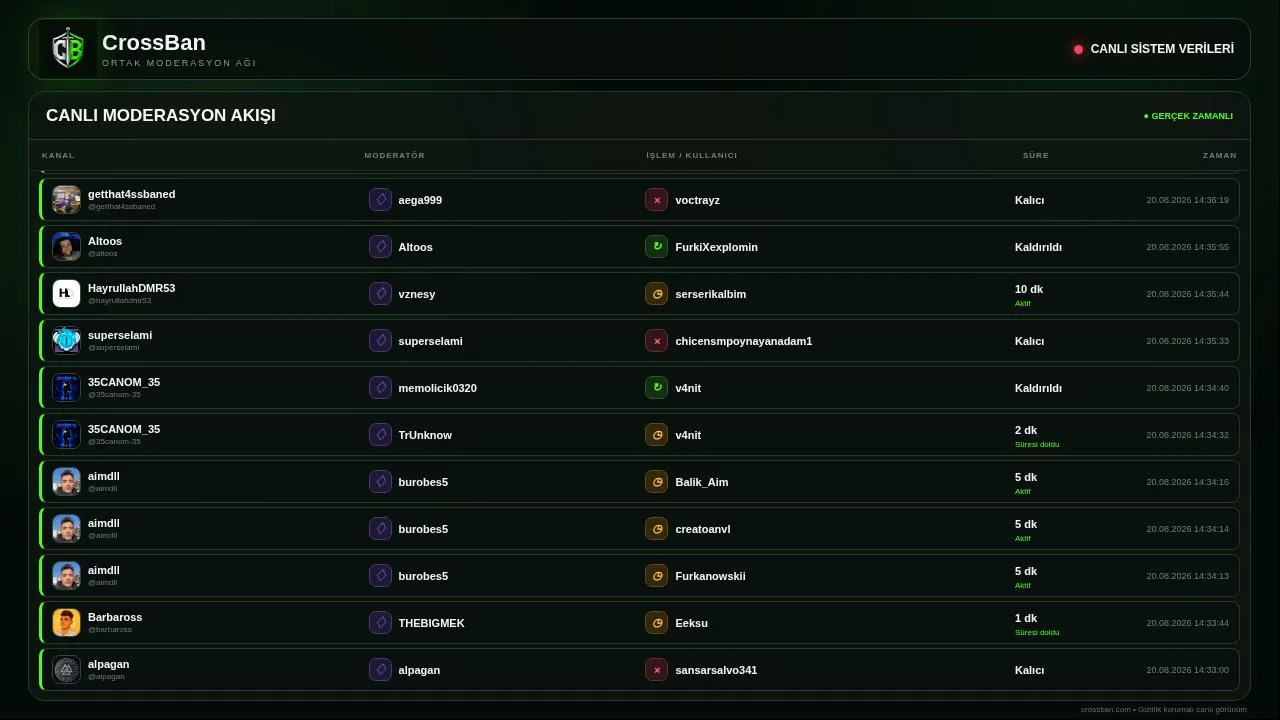
Task: Open the Barbaross channel avatar
Action: [66, 623]
